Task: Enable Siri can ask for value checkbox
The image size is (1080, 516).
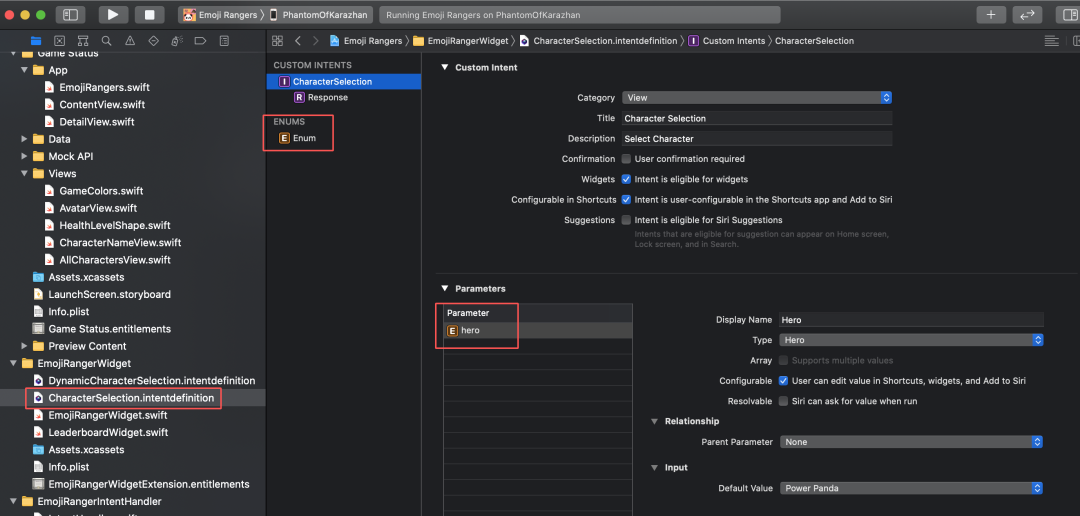Action: pyautogui.click(x=783, y=401)
